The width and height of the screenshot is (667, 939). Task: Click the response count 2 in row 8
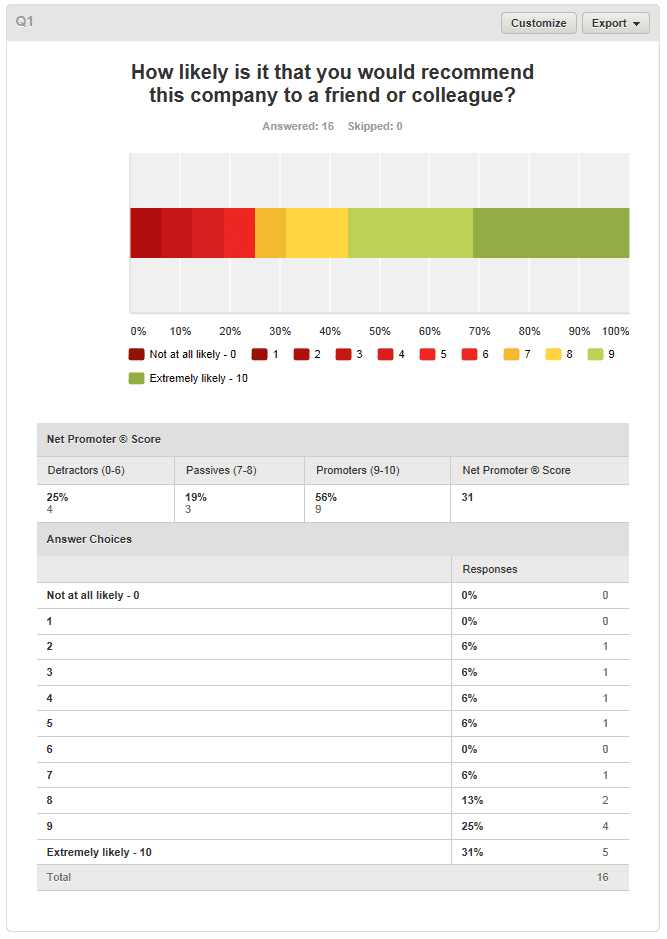tap(605, 800)
